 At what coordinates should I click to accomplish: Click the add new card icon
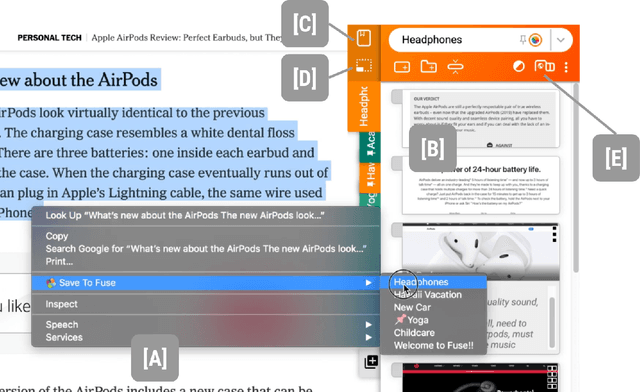(402, 67)
